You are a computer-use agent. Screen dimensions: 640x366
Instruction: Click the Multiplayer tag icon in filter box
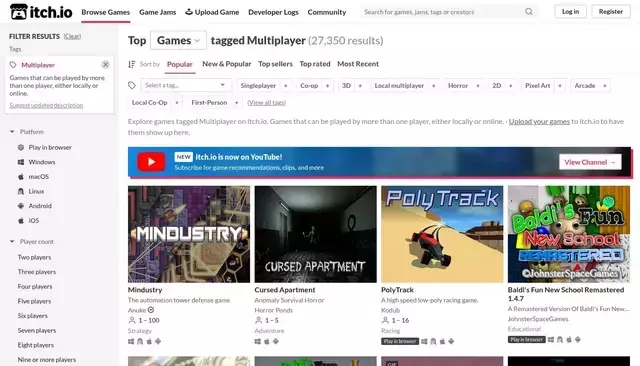pyautogui.click(x=13, y=65)
